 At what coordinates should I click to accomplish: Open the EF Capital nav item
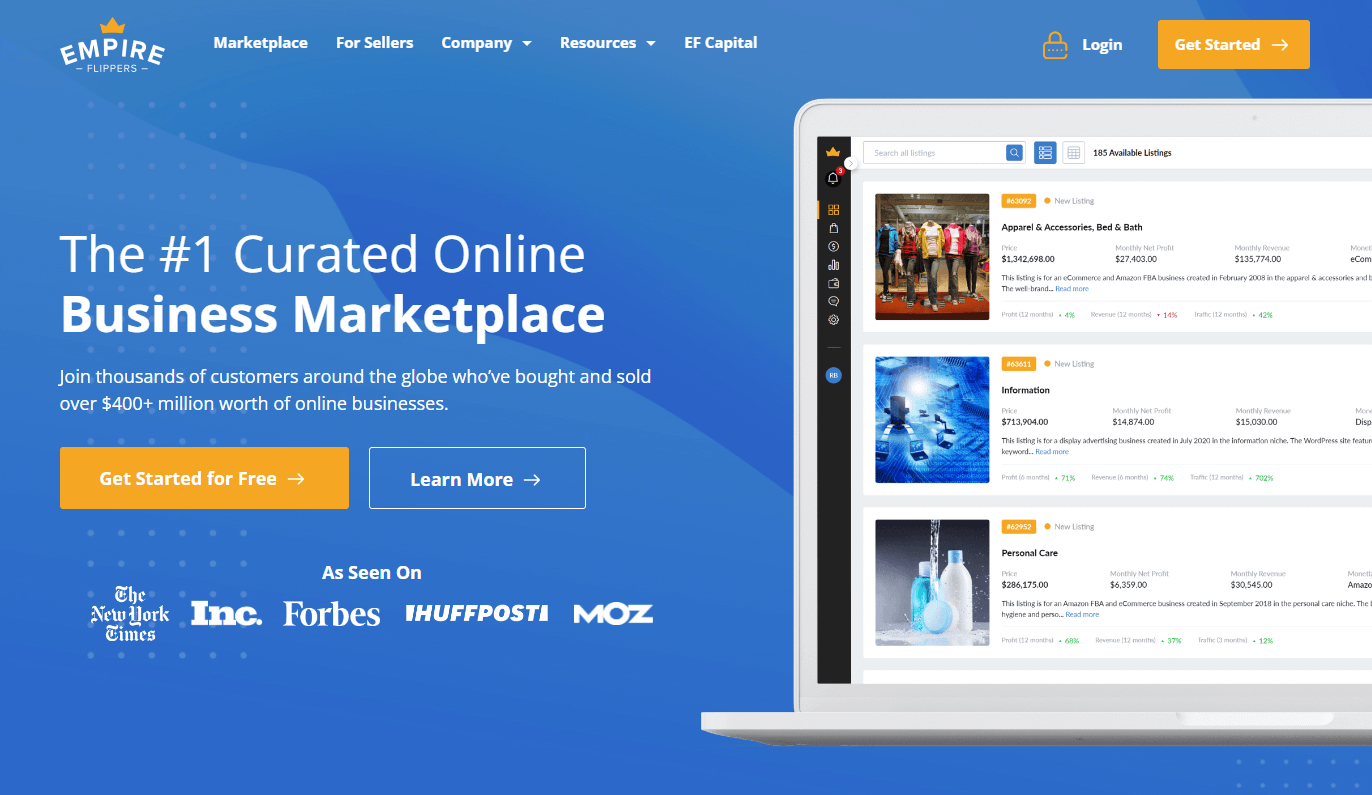(720, 43)
